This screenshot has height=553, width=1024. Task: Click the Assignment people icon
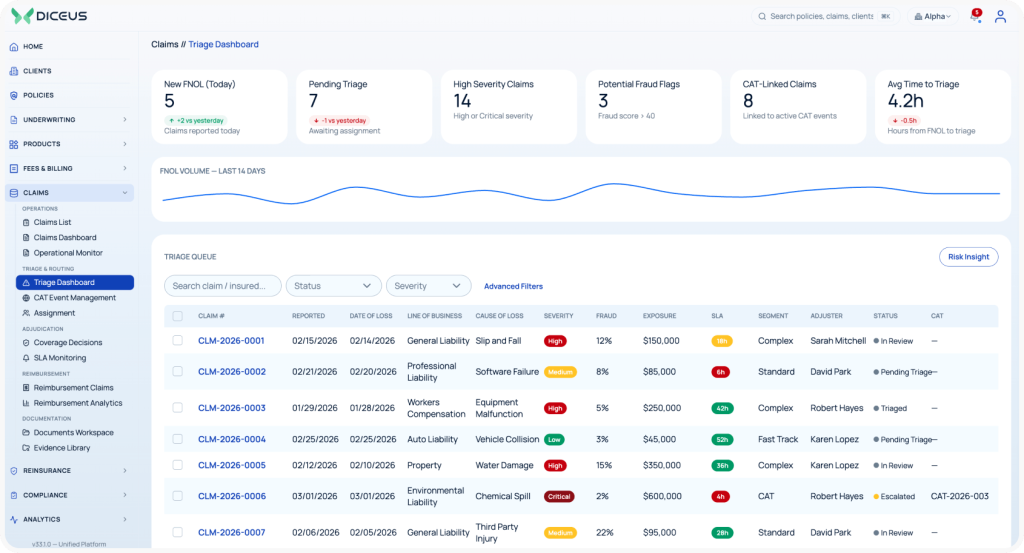(x=26, y=313)
